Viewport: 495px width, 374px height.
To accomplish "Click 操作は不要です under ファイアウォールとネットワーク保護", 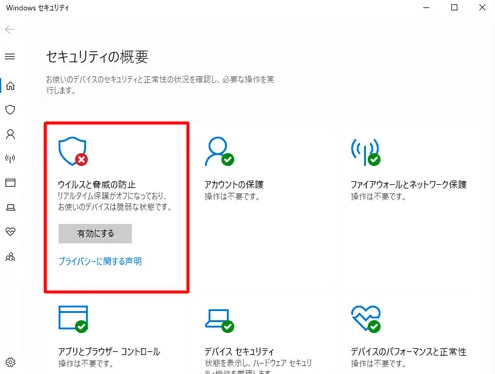I will [x=378, y=196].
